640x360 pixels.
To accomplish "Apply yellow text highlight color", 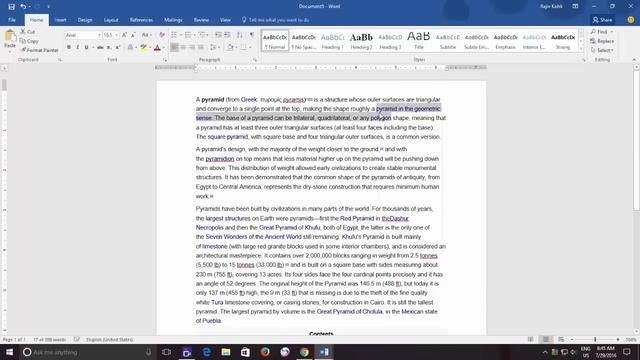I will click(143, 47).
